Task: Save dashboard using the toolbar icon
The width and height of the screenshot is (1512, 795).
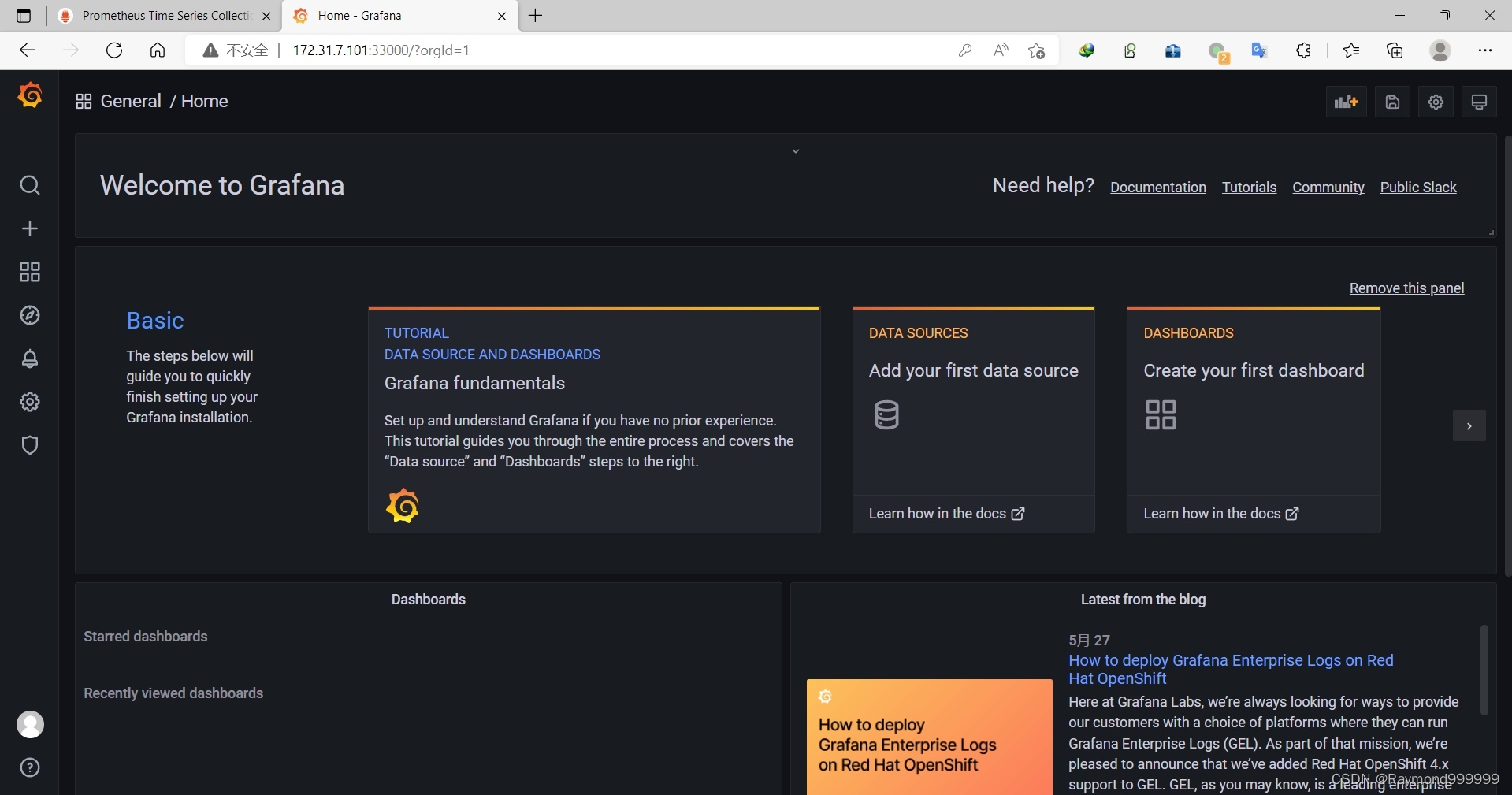Action: [1392, 102]
